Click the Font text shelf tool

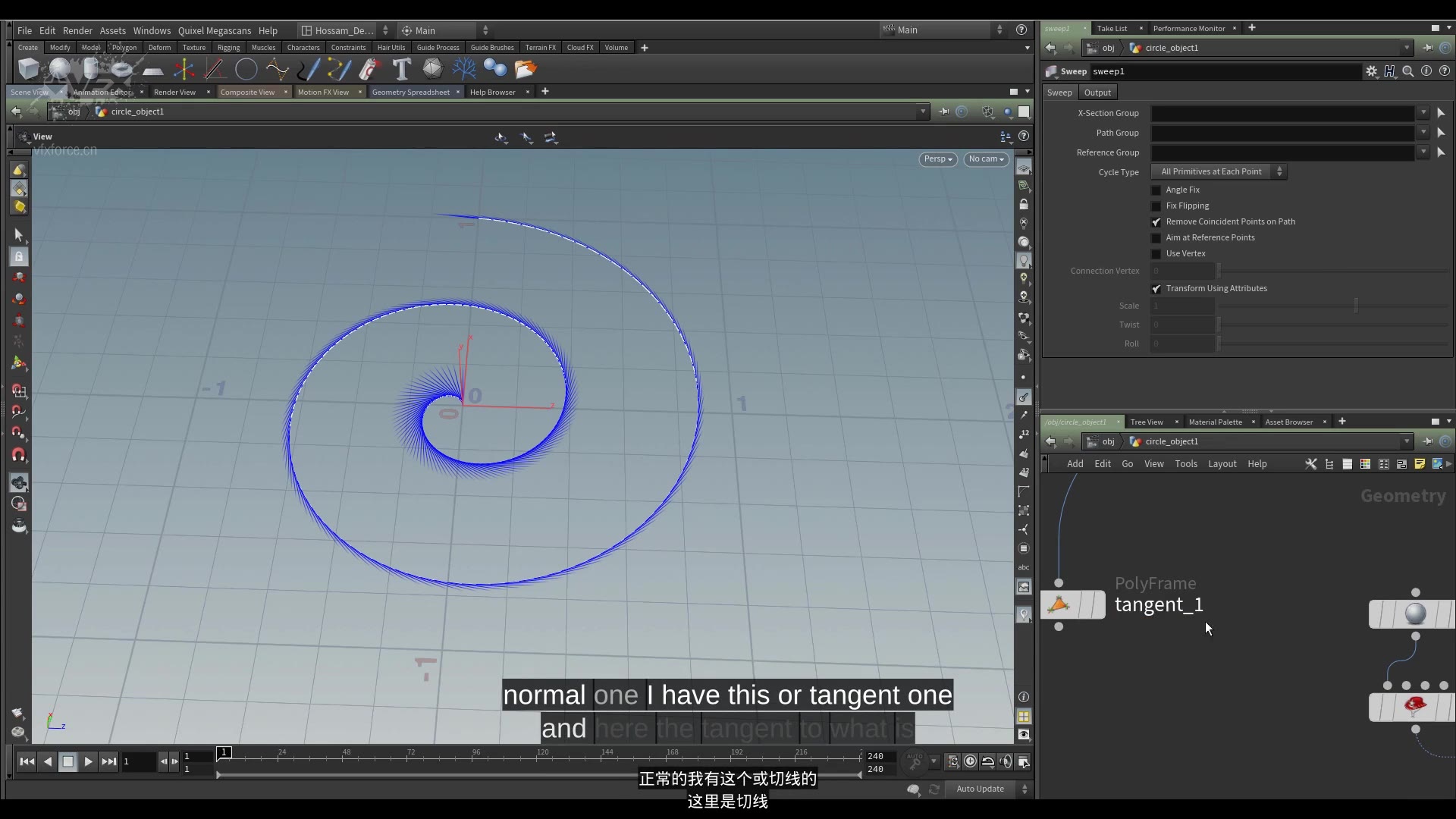click(401, 69)
